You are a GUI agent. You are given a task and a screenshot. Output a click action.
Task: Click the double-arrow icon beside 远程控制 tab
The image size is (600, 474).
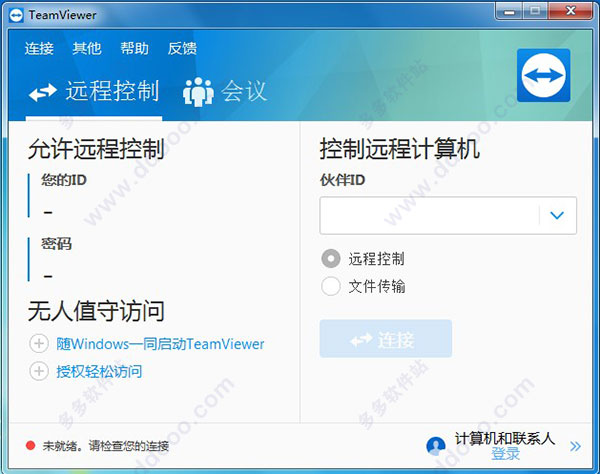[43, 92]
